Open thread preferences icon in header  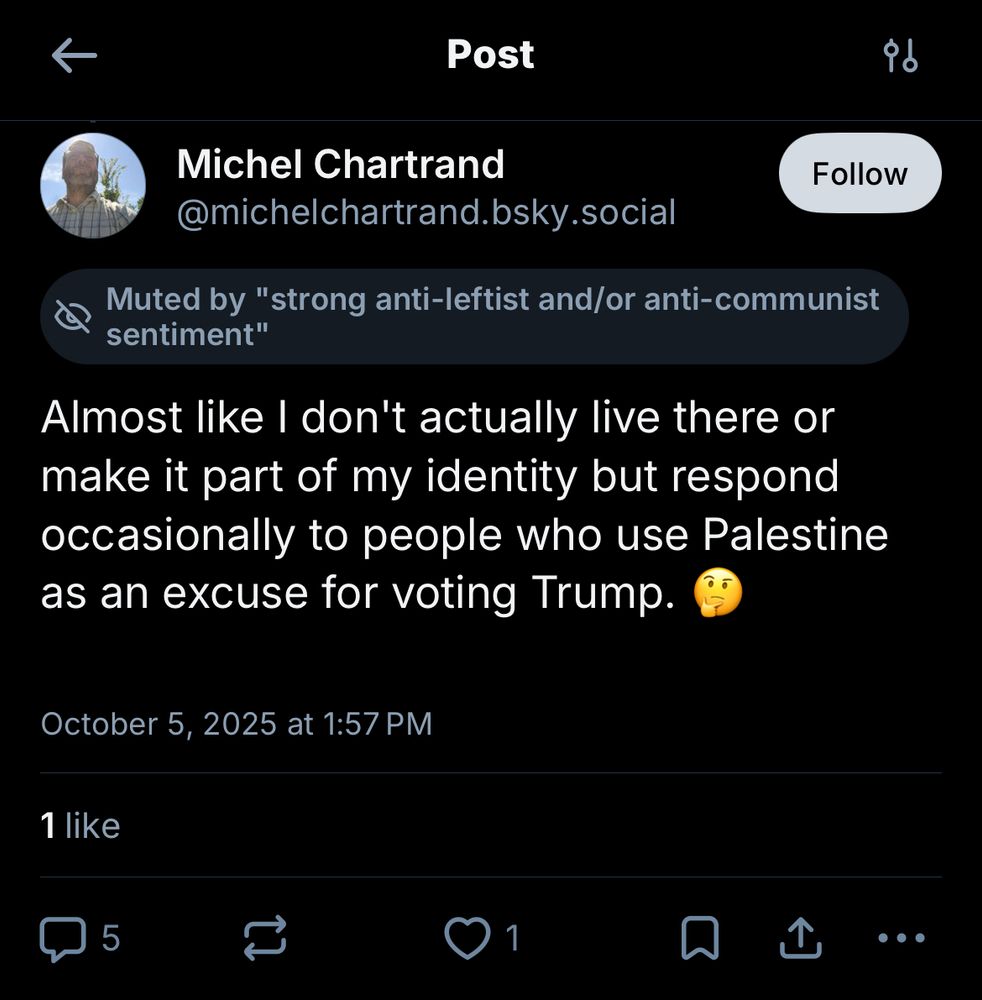coord(900,56)
